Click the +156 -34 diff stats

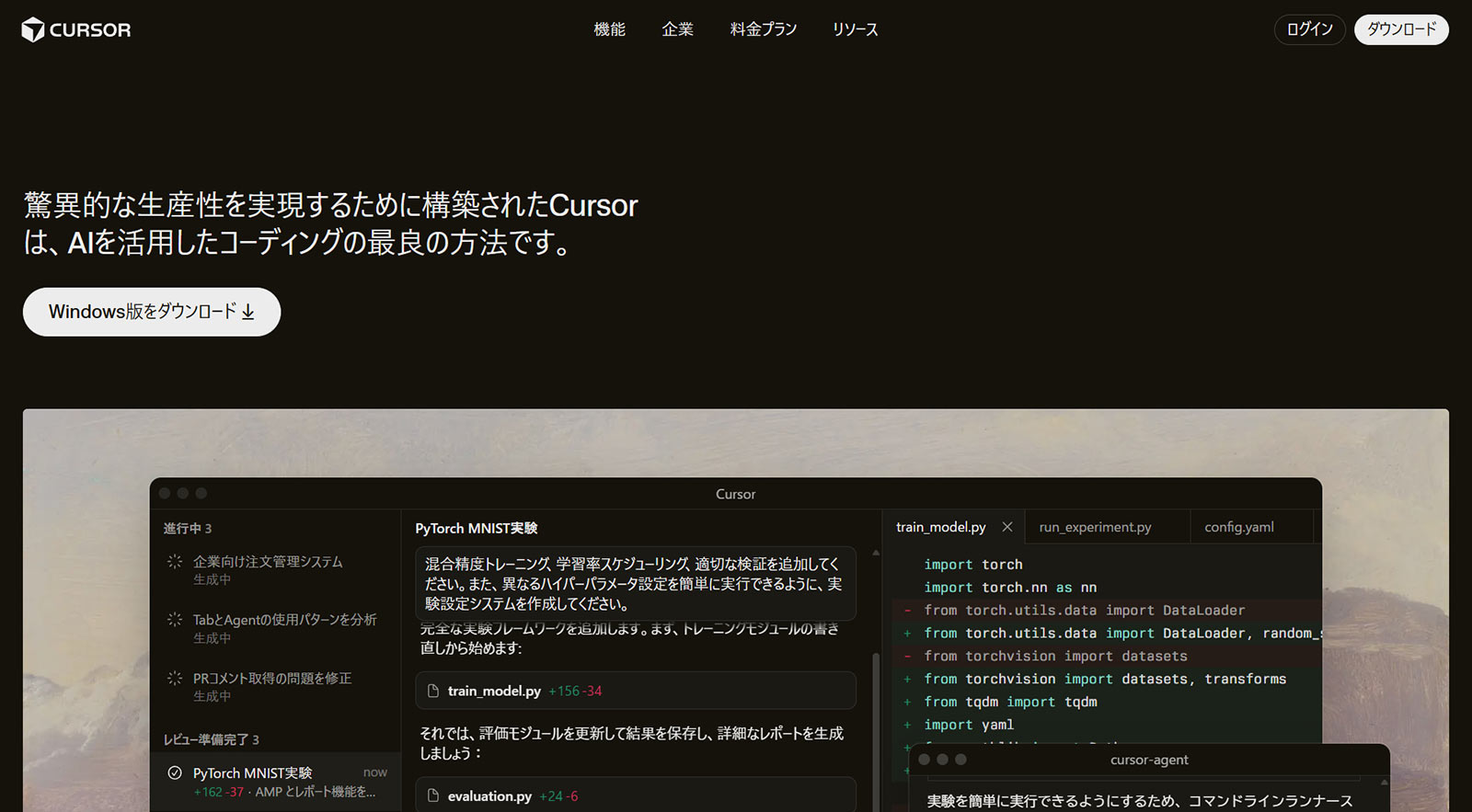(575, 691)
